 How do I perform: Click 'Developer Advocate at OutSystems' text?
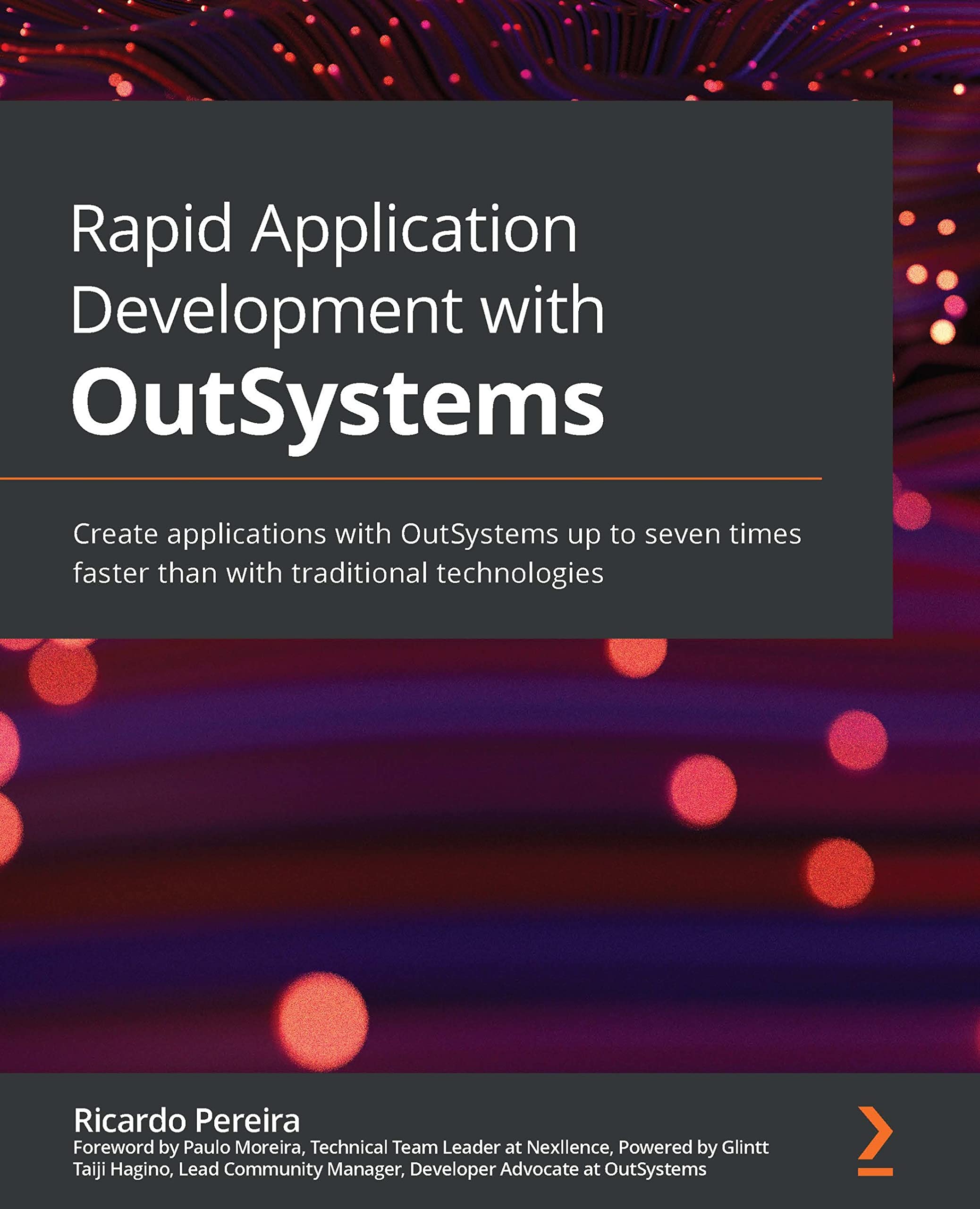pos(558,1168)
